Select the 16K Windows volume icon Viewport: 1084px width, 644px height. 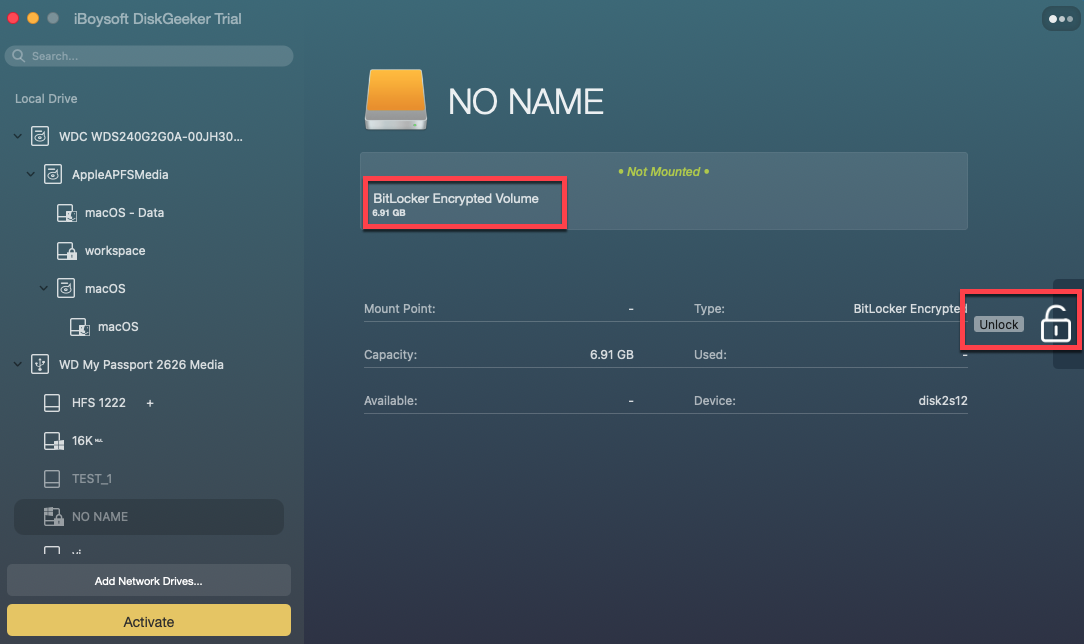(x=53, y=441)
